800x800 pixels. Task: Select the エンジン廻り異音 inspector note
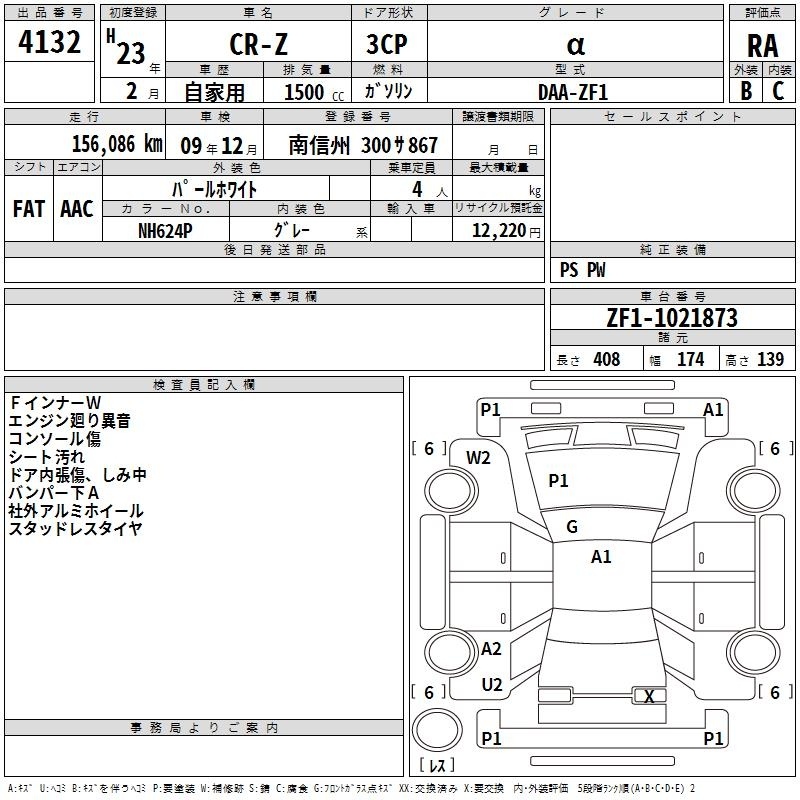pos(69,421)
